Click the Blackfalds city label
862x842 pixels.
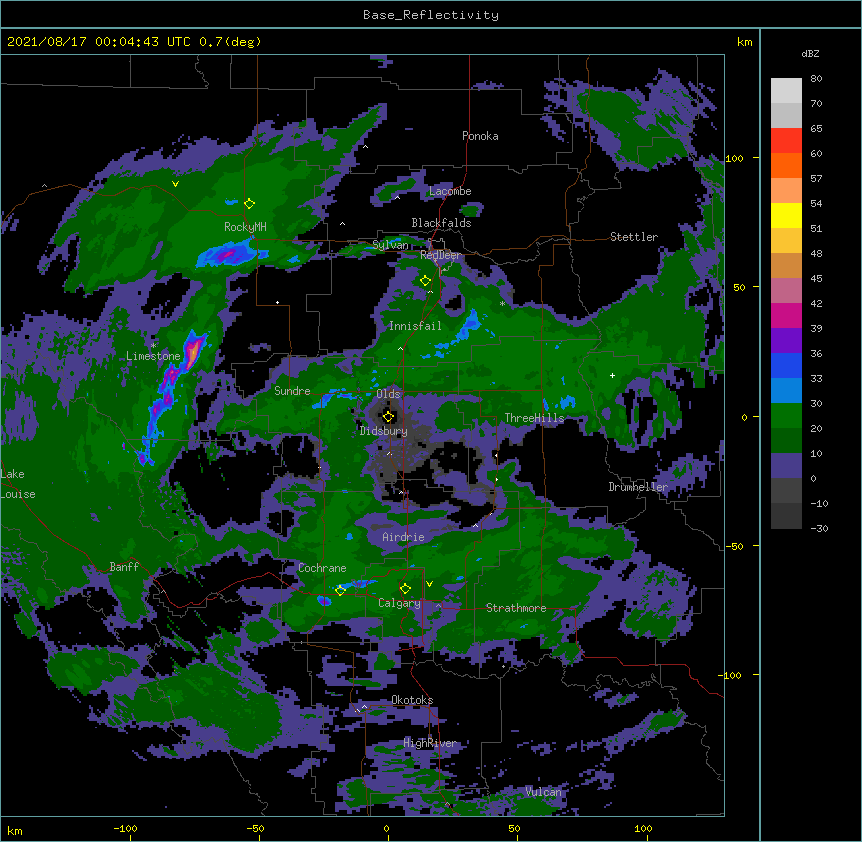coord(441,223)
